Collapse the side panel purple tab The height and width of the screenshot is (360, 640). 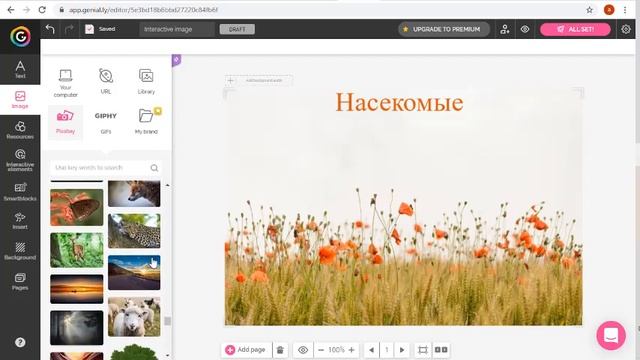coord(176,60)
